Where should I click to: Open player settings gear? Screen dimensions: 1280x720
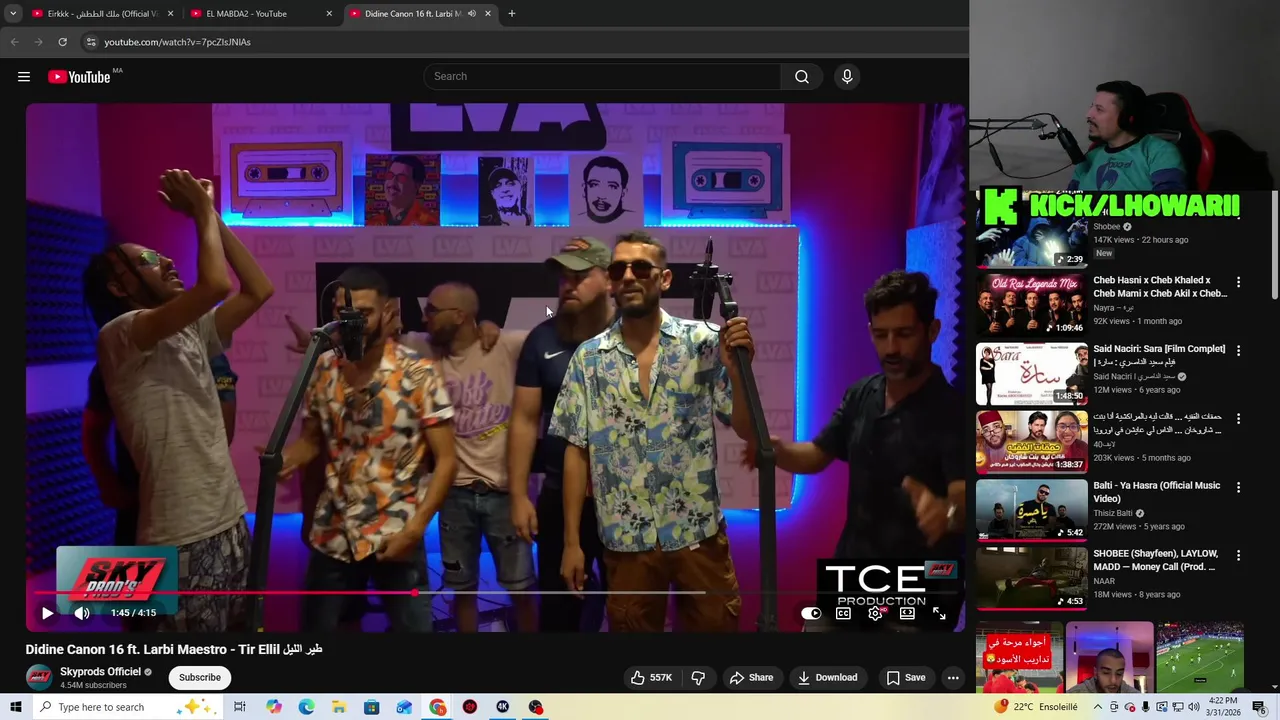tap(875, 614)
